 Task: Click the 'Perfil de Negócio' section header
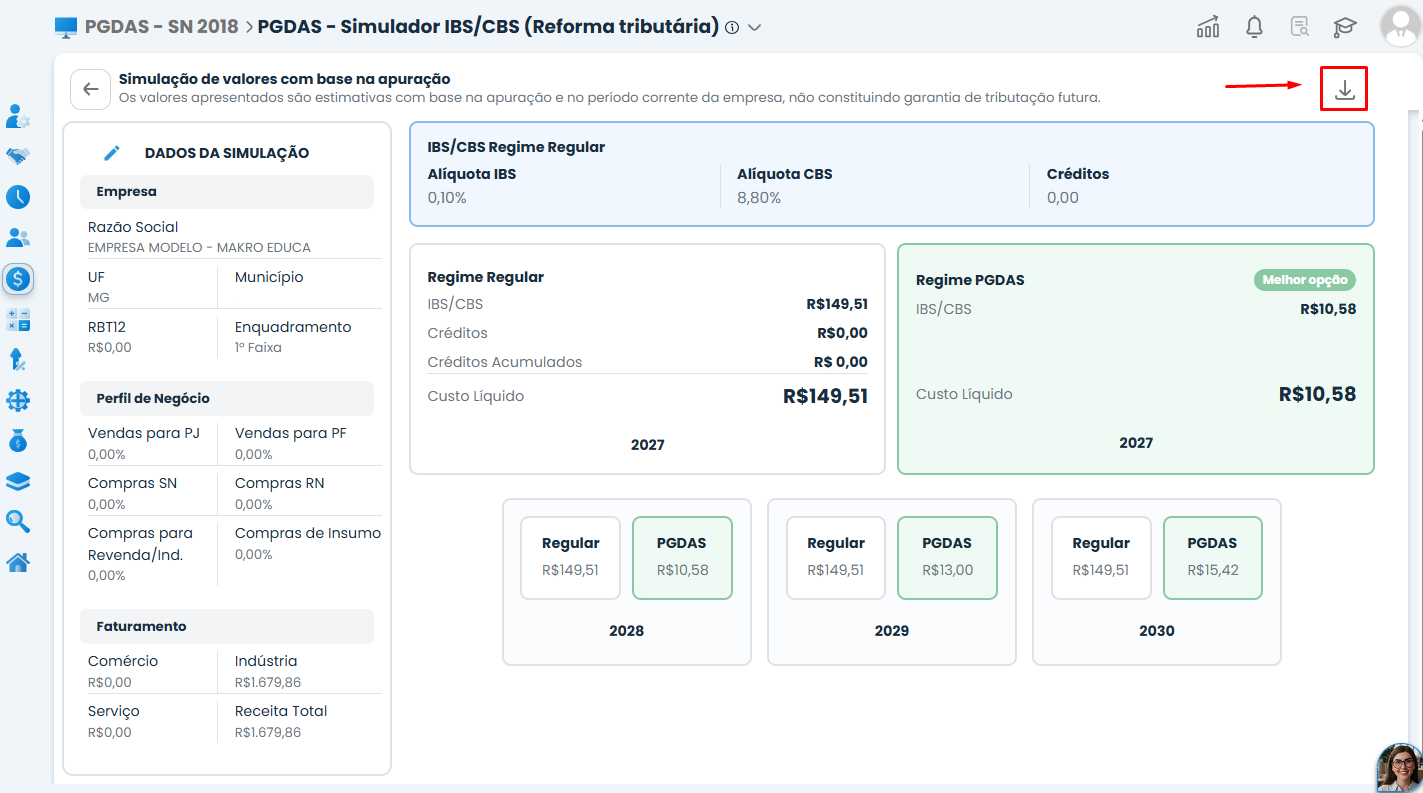pos(227,398)
